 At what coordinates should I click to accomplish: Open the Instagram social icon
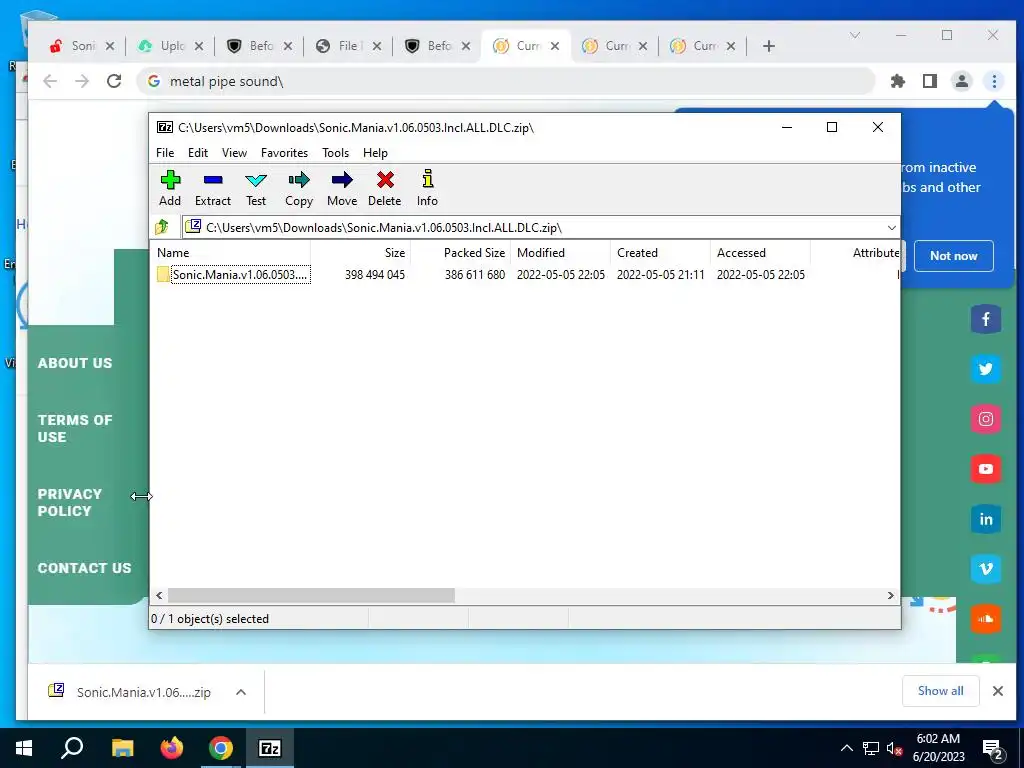click(x=985, y=419)
